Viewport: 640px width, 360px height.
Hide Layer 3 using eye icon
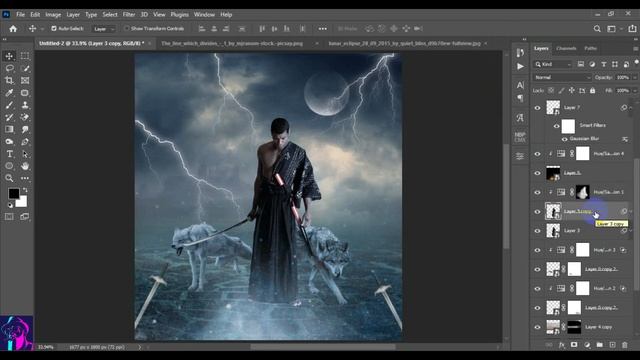point(537,231)
